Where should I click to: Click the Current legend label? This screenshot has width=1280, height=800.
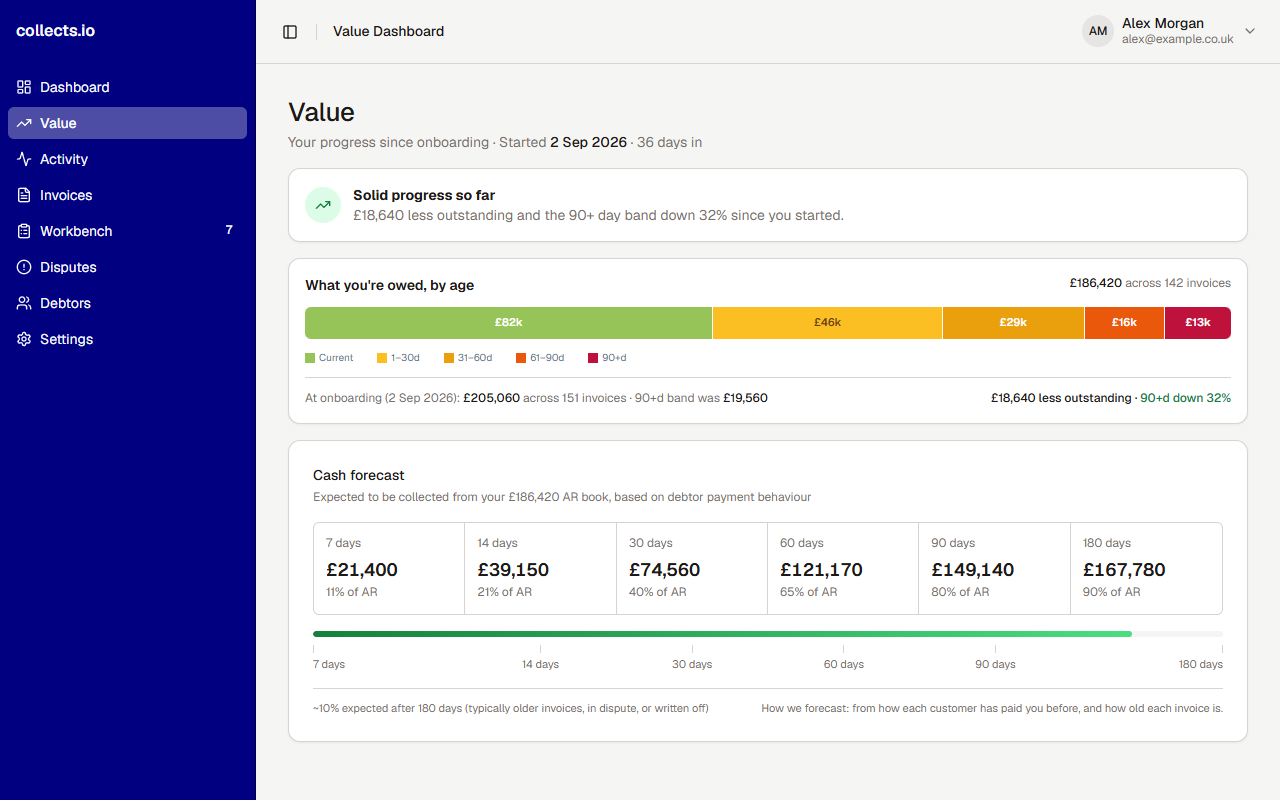336,358
